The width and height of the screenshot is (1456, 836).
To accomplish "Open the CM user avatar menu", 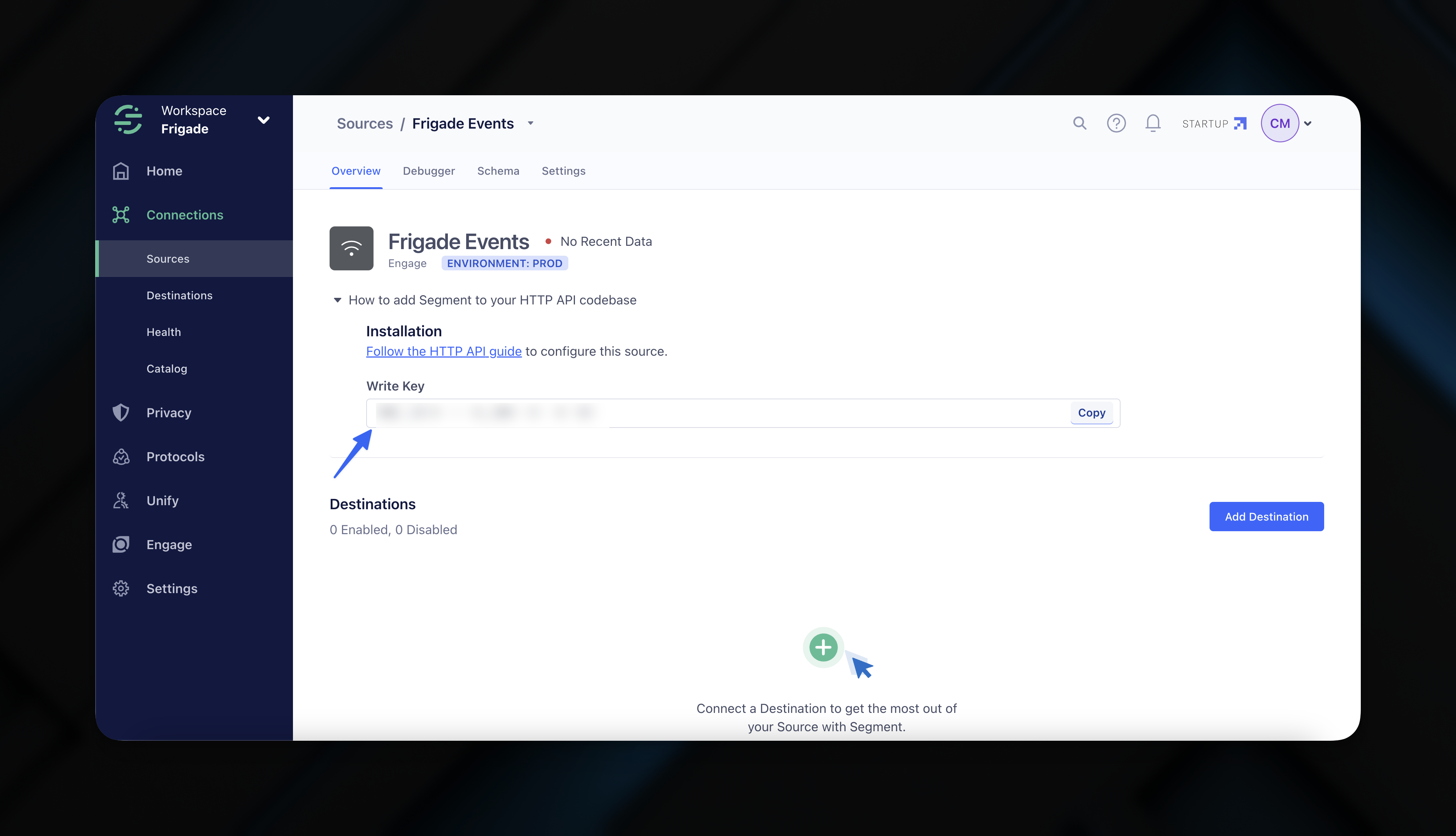I will [x=1280, y=123].
